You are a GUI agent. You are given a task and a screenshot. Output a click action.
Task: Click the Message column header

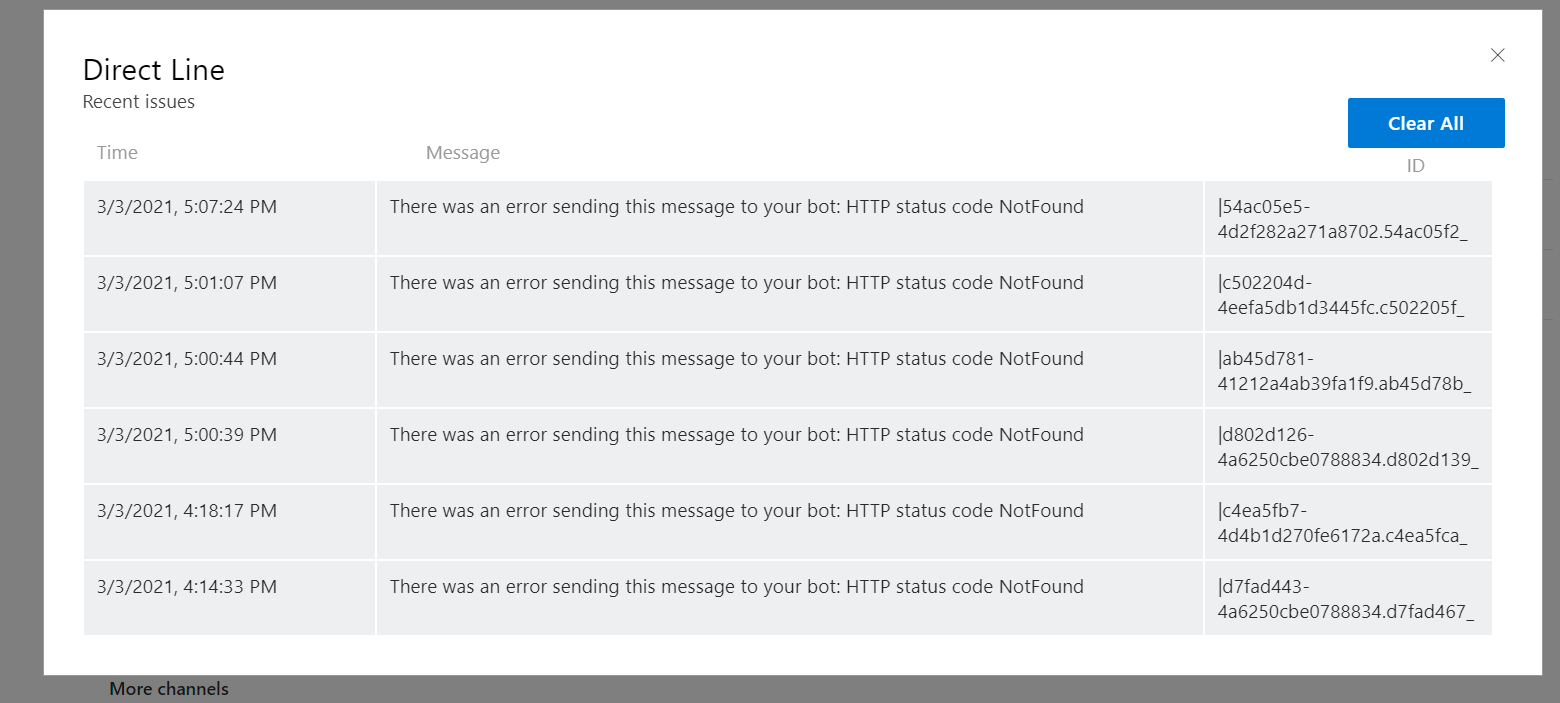[462, 153]
